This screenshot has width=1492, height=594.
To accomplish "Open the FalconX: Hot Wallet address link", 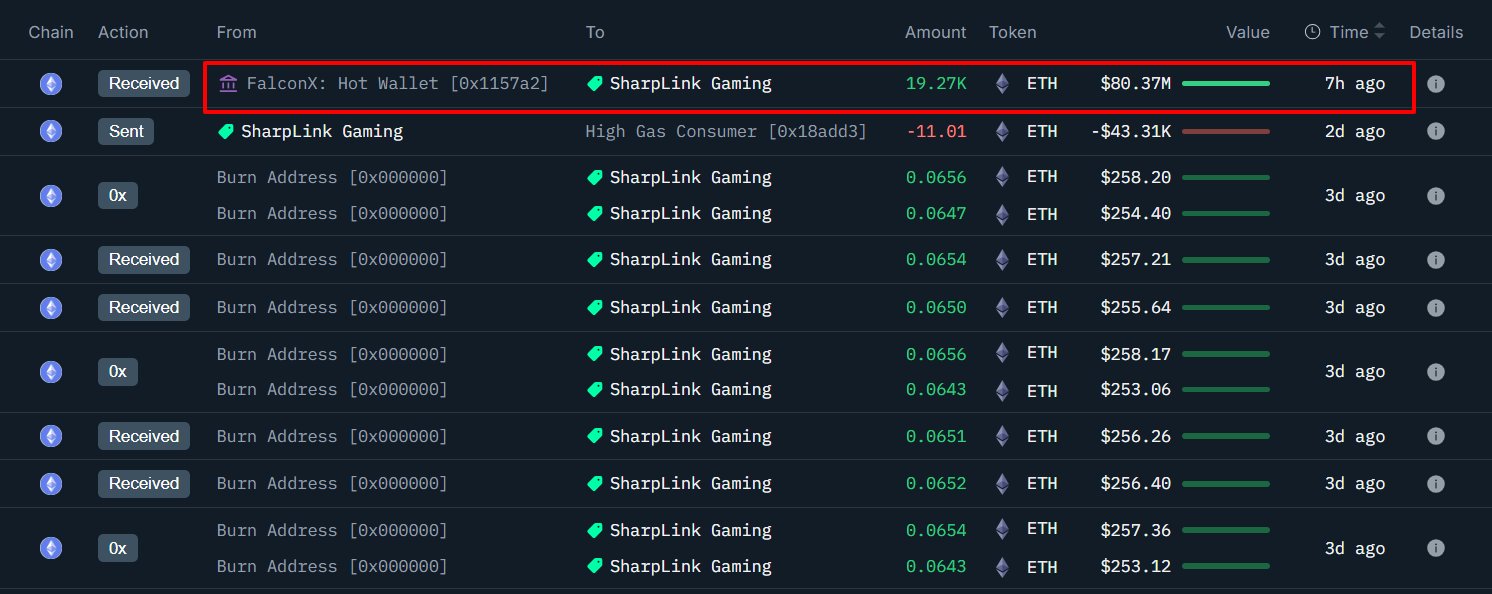I will coord(397,84).
